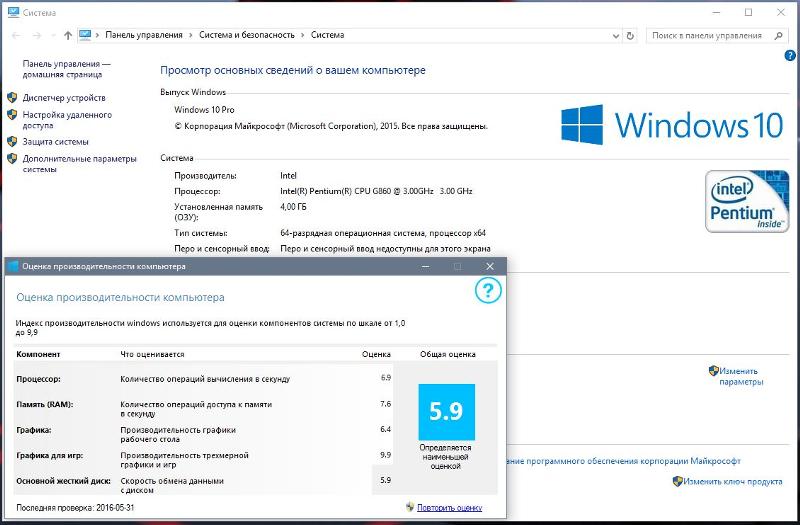800x525 pixels.
Task: Navigate up one level with the up arrow
Action: 68,35
